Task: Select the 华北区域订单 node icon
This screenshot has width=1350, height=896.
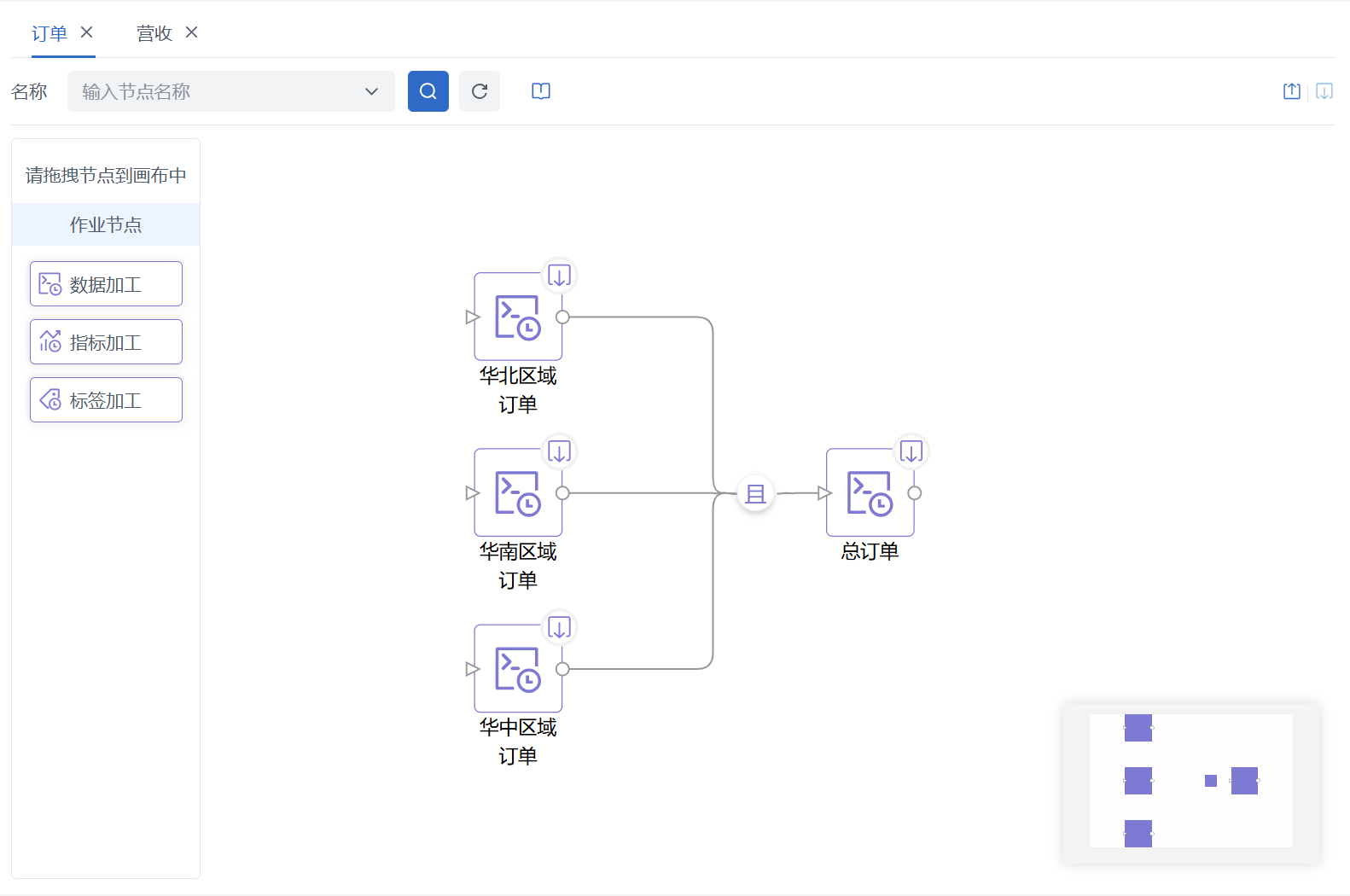Action: pyautogui.click(x=517, y=317)
